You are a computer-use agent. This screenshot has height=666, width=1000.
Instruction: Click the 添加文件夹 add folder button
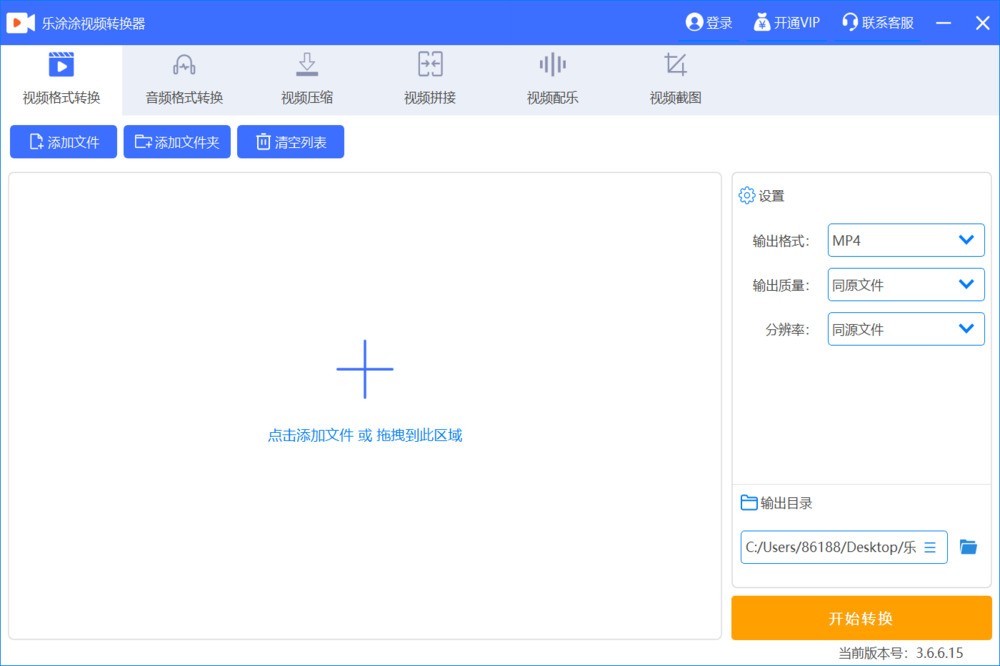point(177,142)
